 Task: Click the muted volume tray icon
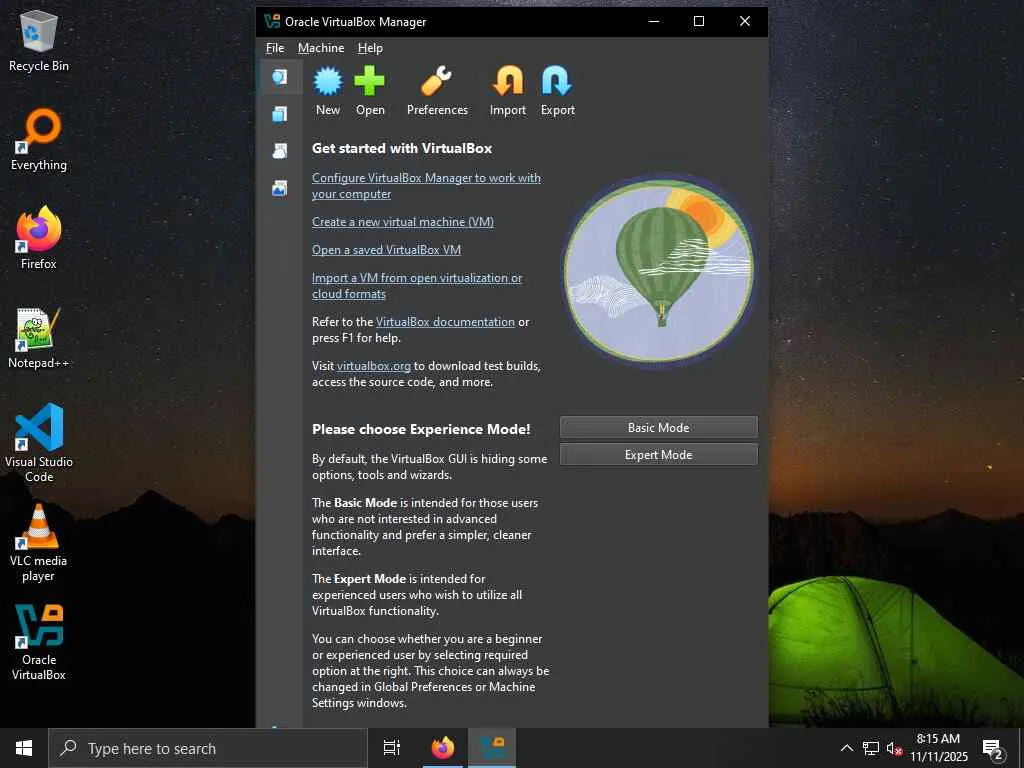pos(893,748)
